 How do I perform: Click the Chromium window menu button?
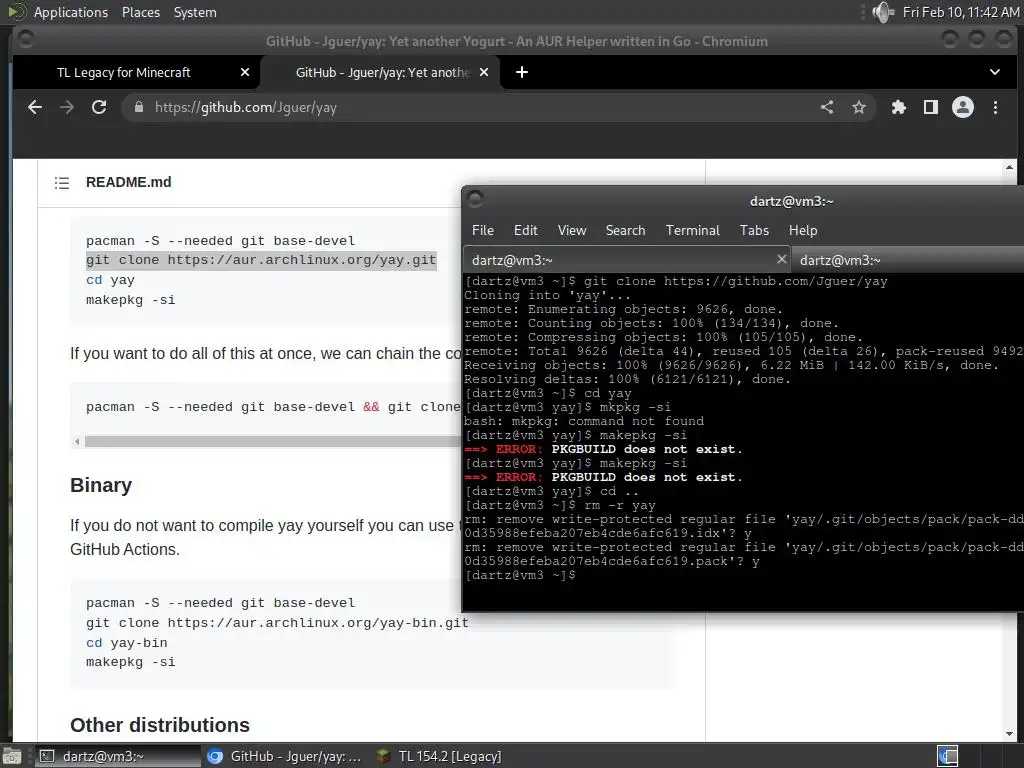[26, 40]
